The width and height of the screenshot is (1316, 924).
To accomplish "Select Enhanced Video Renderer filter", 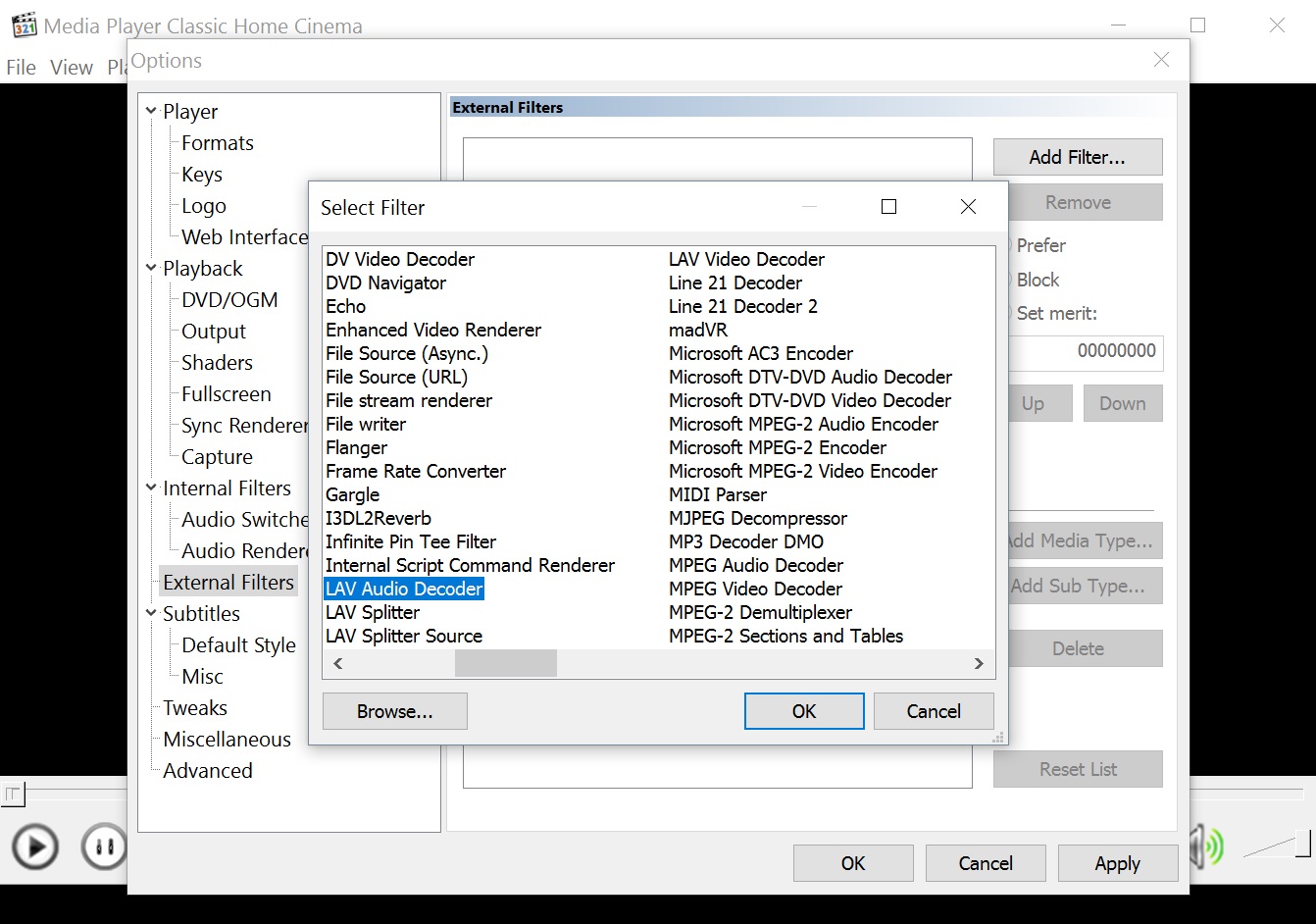I will [x=433, y=330].
